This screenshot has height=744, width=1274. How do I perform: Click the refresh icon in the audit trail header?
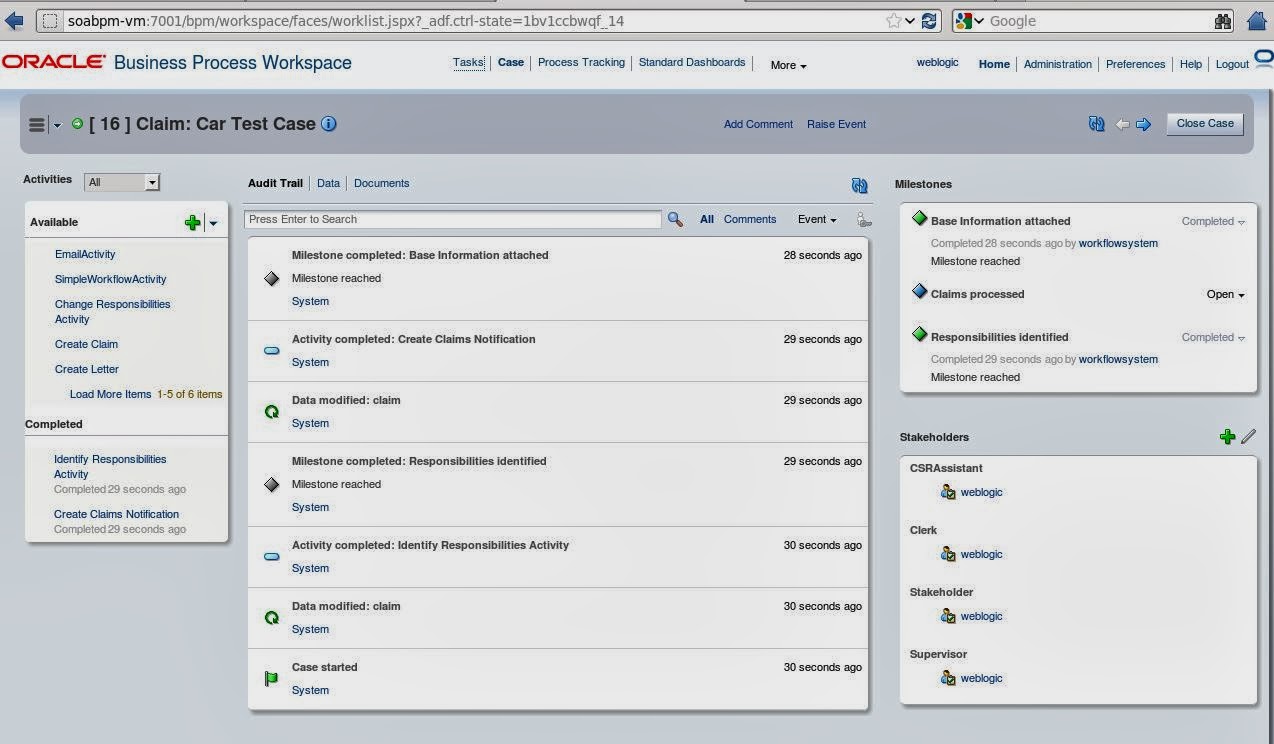859,185
